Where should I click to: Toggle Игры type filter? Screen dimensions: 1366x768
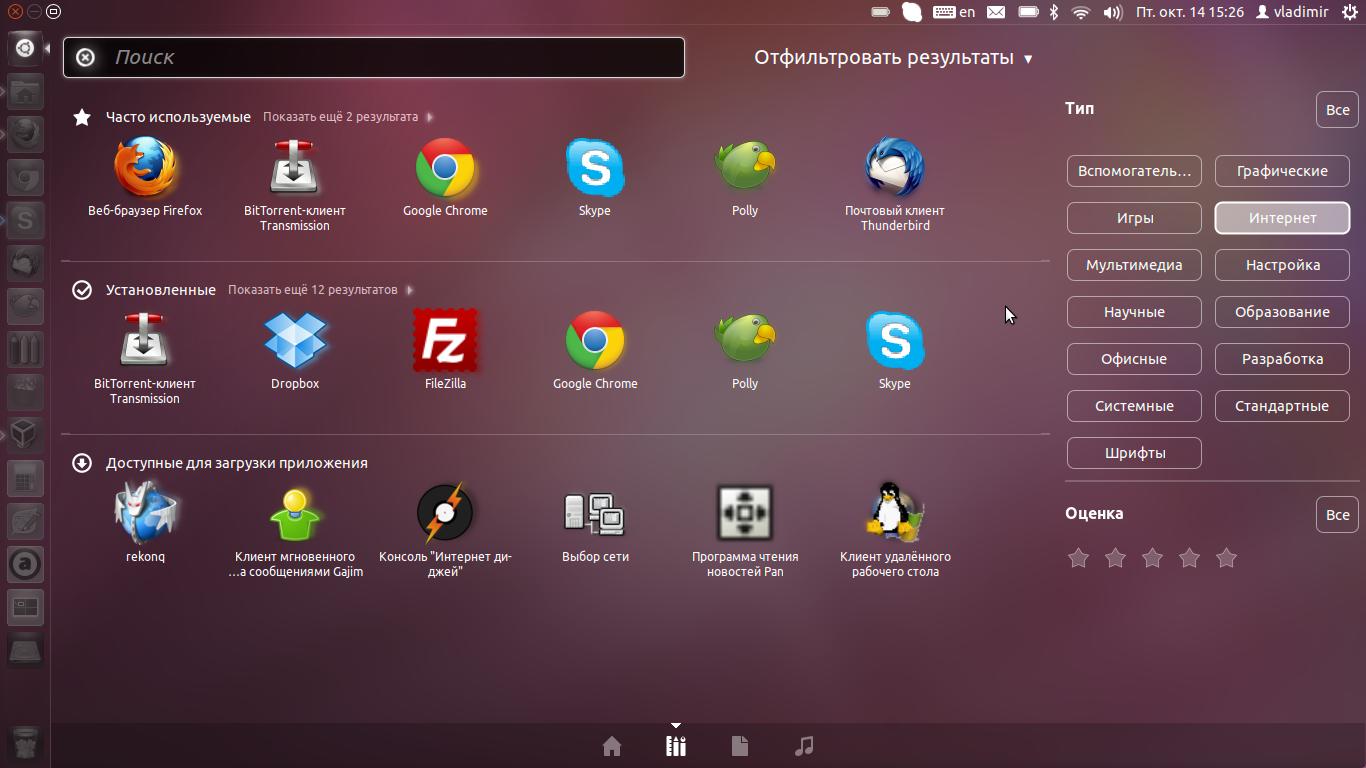click(x=1134, y=218)
